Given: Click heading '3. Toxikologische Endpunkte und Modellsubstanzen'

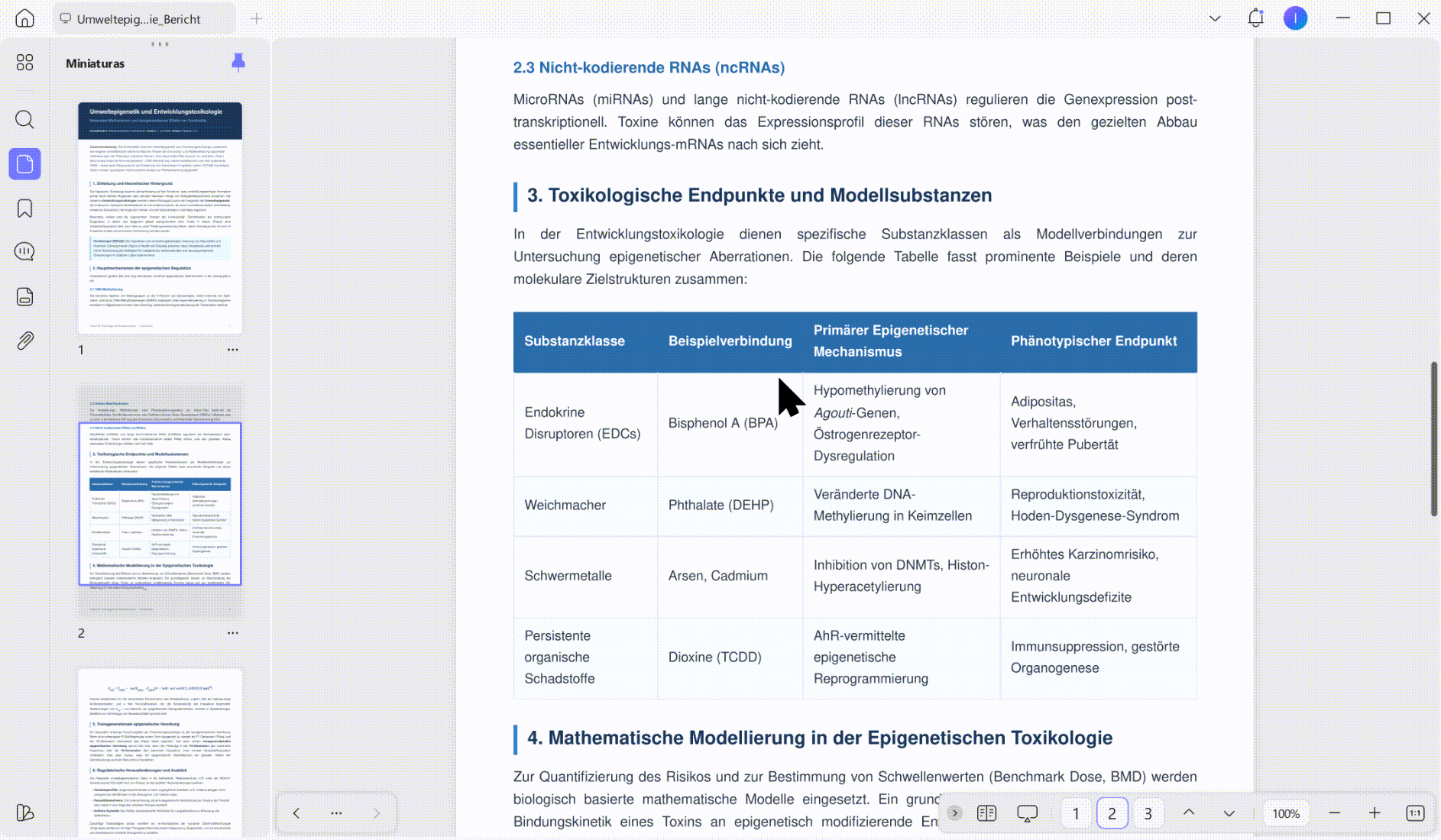Looking at the screenshot, I should pos(759,195).
